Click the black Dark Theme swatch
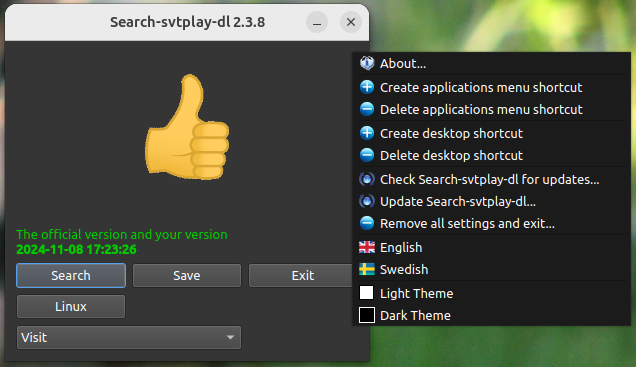636x367 pixels. coord(367,315)
